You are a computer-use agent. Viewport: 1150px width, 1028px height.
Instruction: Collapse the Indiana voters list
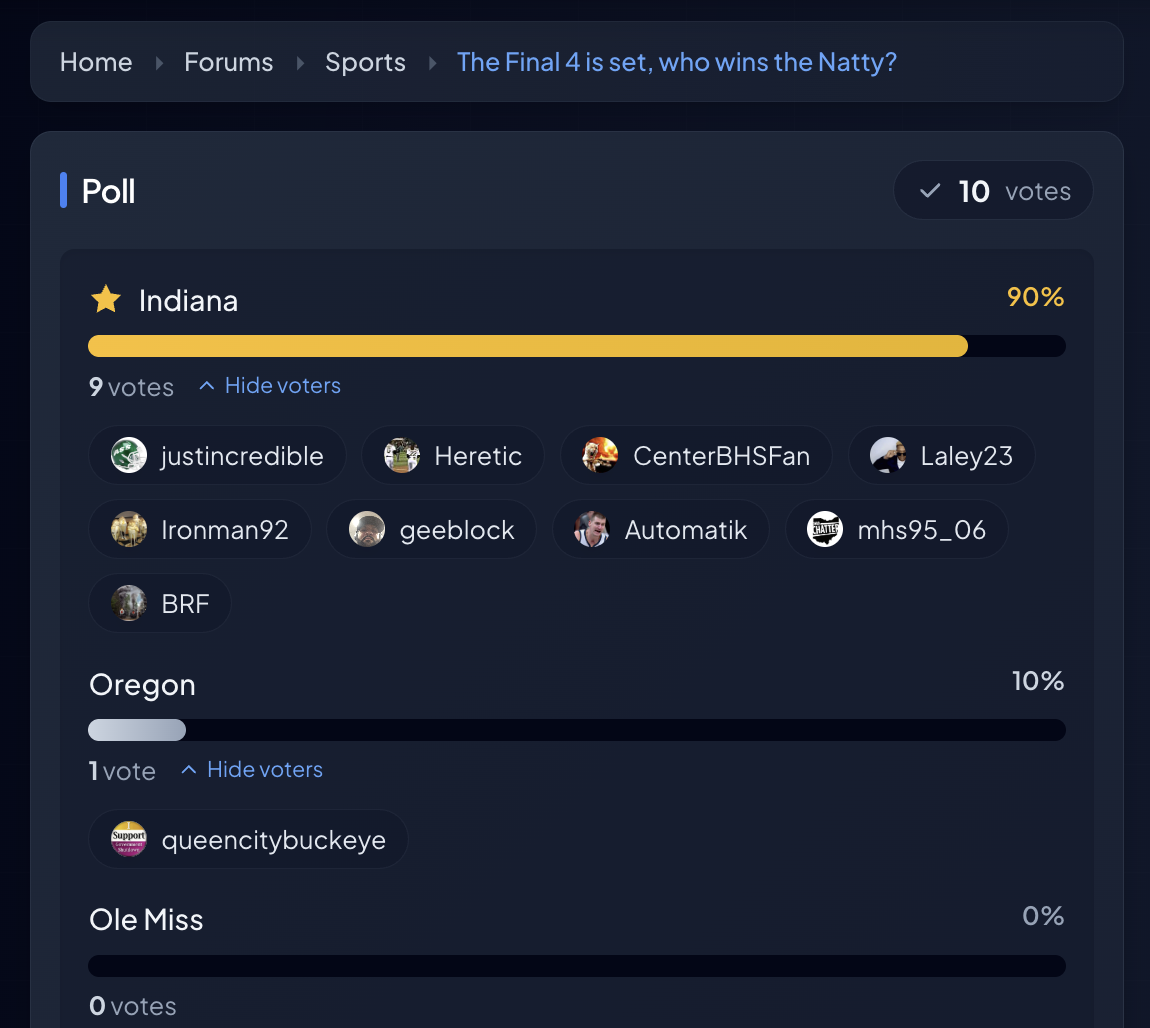coord(270,386)
